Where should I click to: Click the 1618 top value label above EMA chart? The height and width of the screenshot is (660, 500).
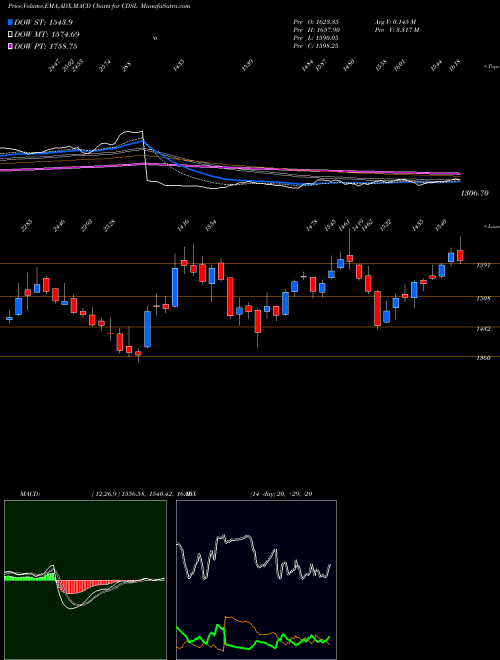[x=455, y=66]
